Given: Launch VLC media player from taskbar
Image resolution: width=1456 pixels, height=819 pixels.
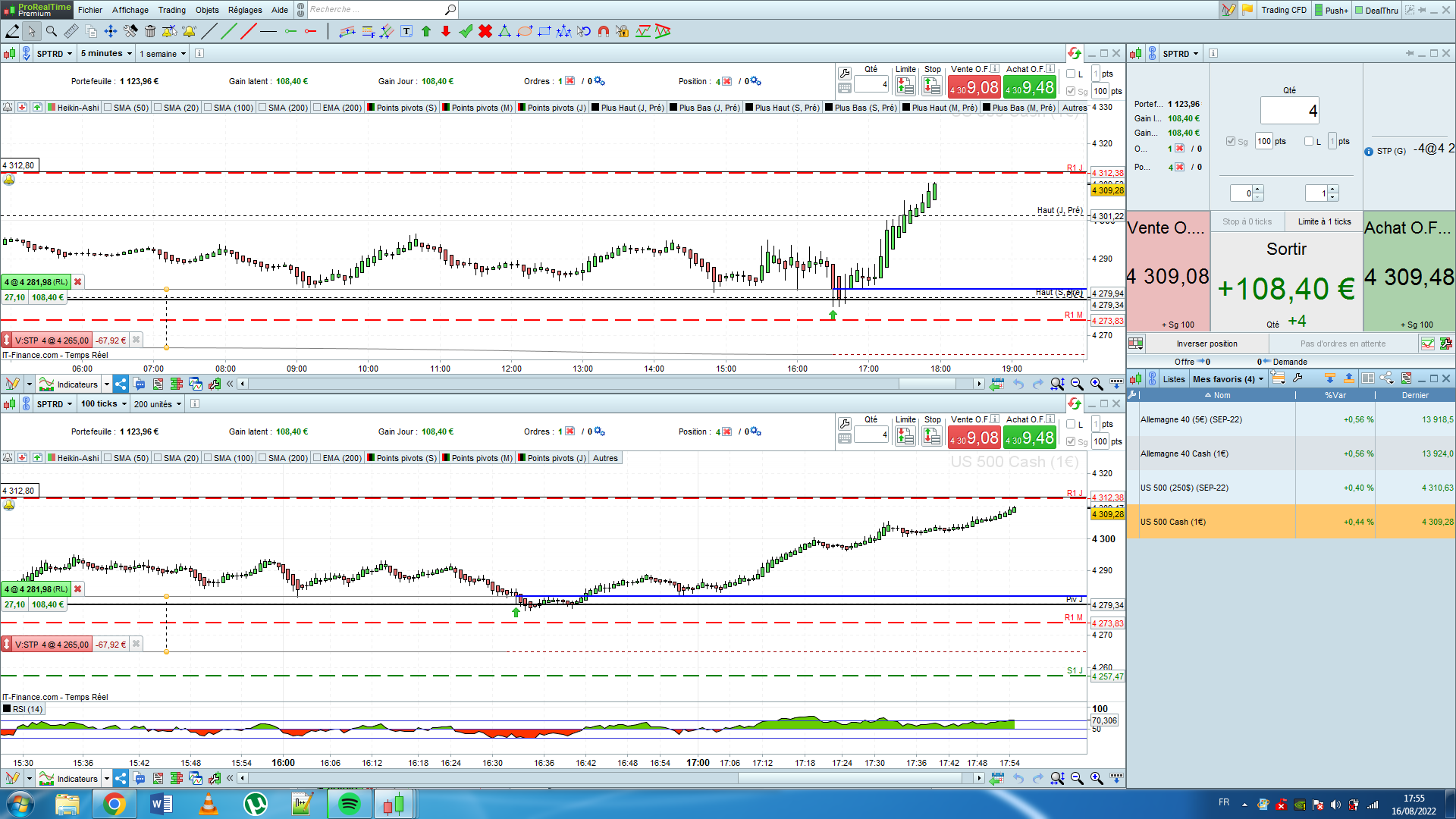Looking at the screenshot, I should [209, 804].
